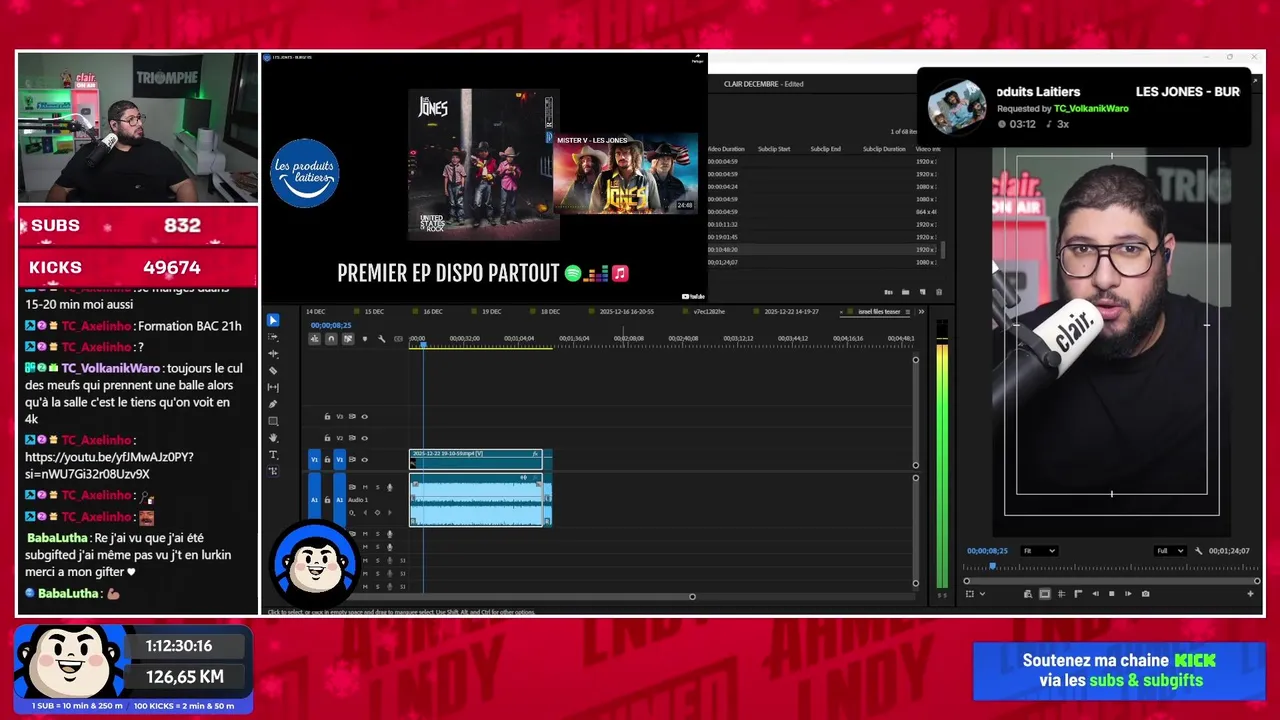Viewport: 1280px width, 720px height.
Task: Toggle V2 track output eye
Action: tap(364, 438)
